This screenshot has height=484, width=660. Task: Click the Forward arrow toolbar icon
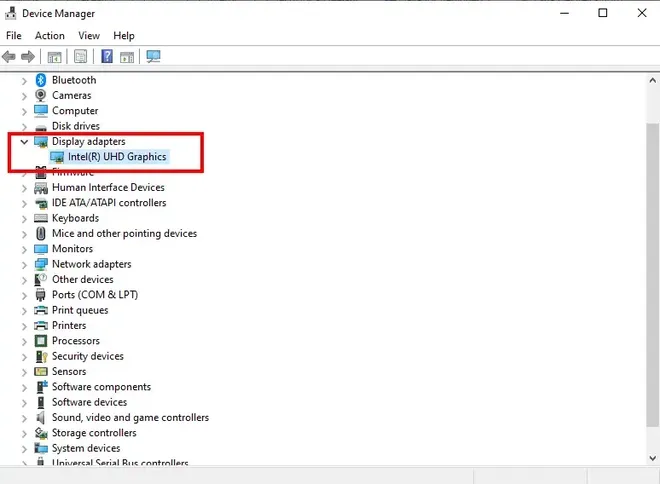(28, 56)
